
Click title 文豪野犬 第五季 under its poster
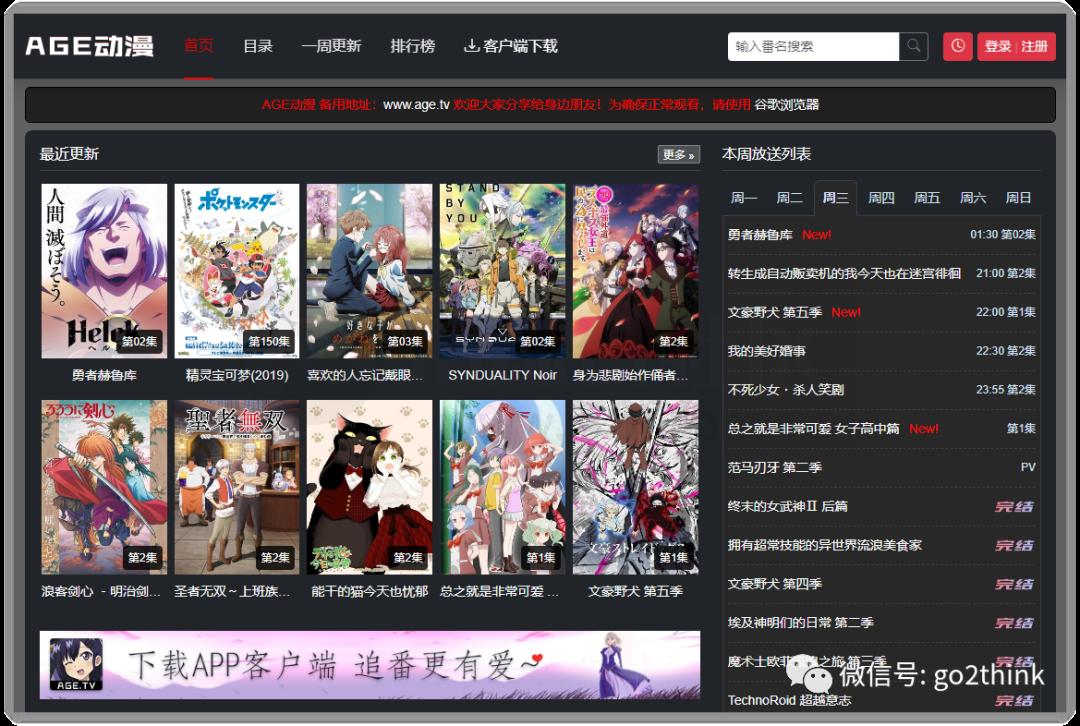pyautogui.click(x=636, y=592)
